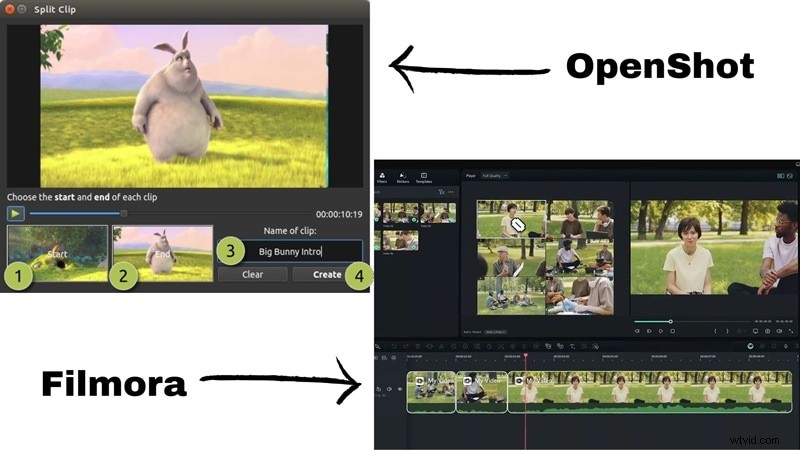Image resolution: width=800 pixels, height=450 pixels.
Task: Take a snapshot with the camera icon
Action: 767,331
